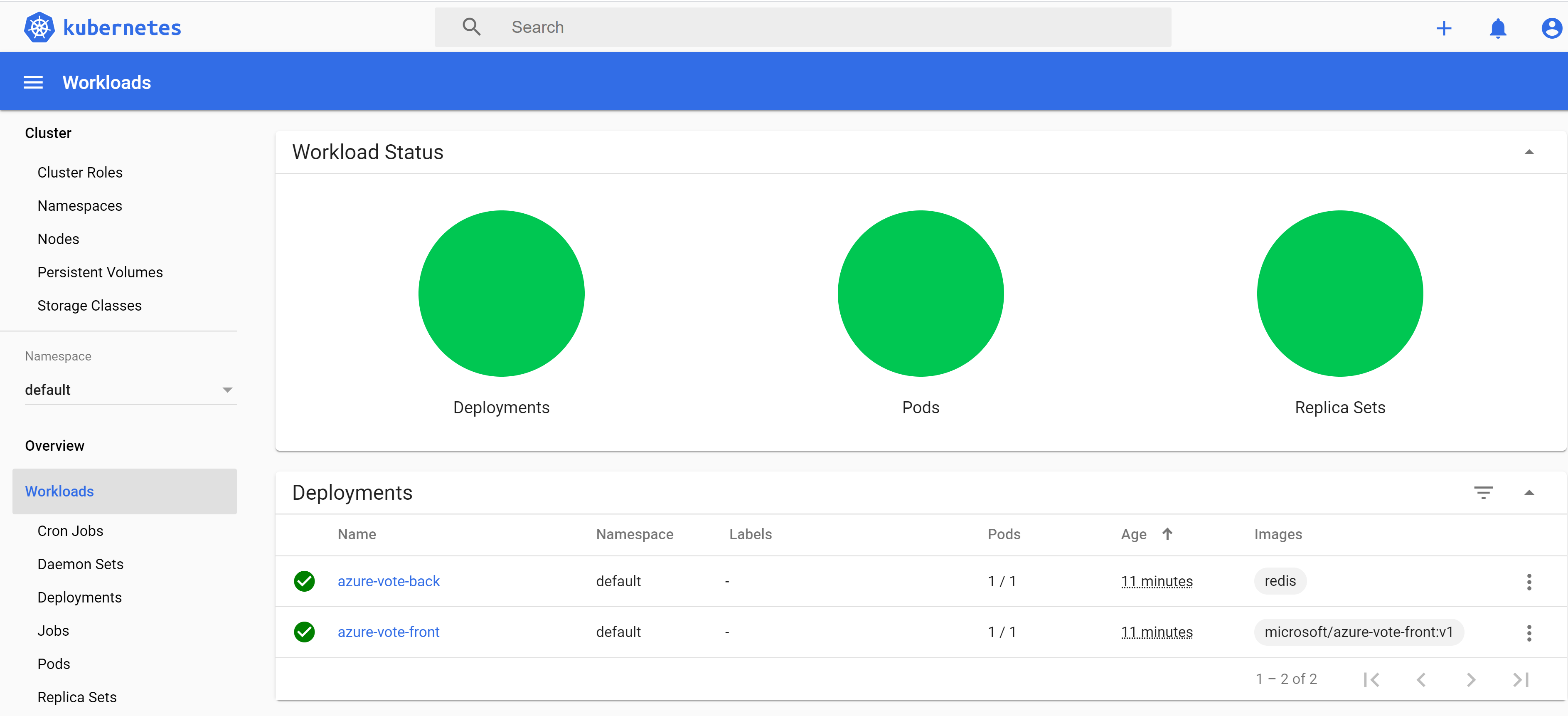Viewport: 1568px width, 716px height.
Task: Open the Namespace default dropdown
Action: point(130,390)
